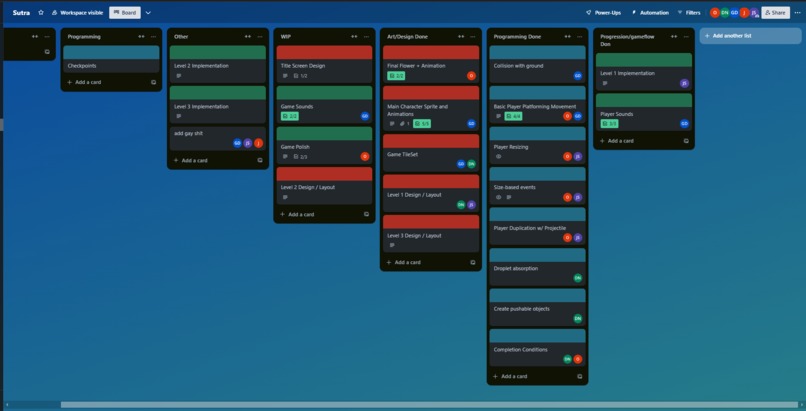The height and width of the screenshot is (411, 806).
Task: Click GD avatar on Collision with ground card
Action: tap(578, 76)
